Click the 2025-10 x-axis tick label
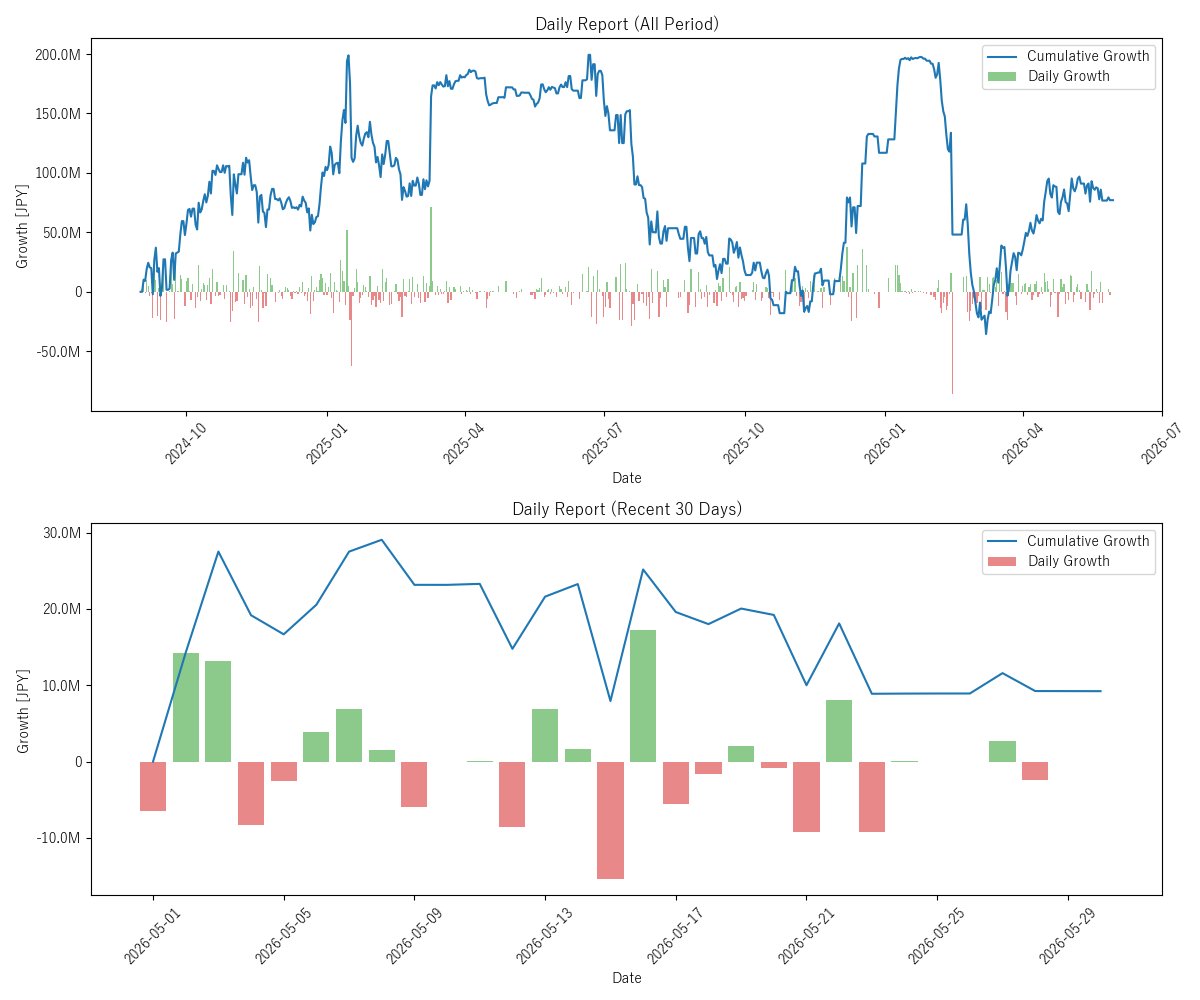1200x1000 pixels. tap(745, 441)
